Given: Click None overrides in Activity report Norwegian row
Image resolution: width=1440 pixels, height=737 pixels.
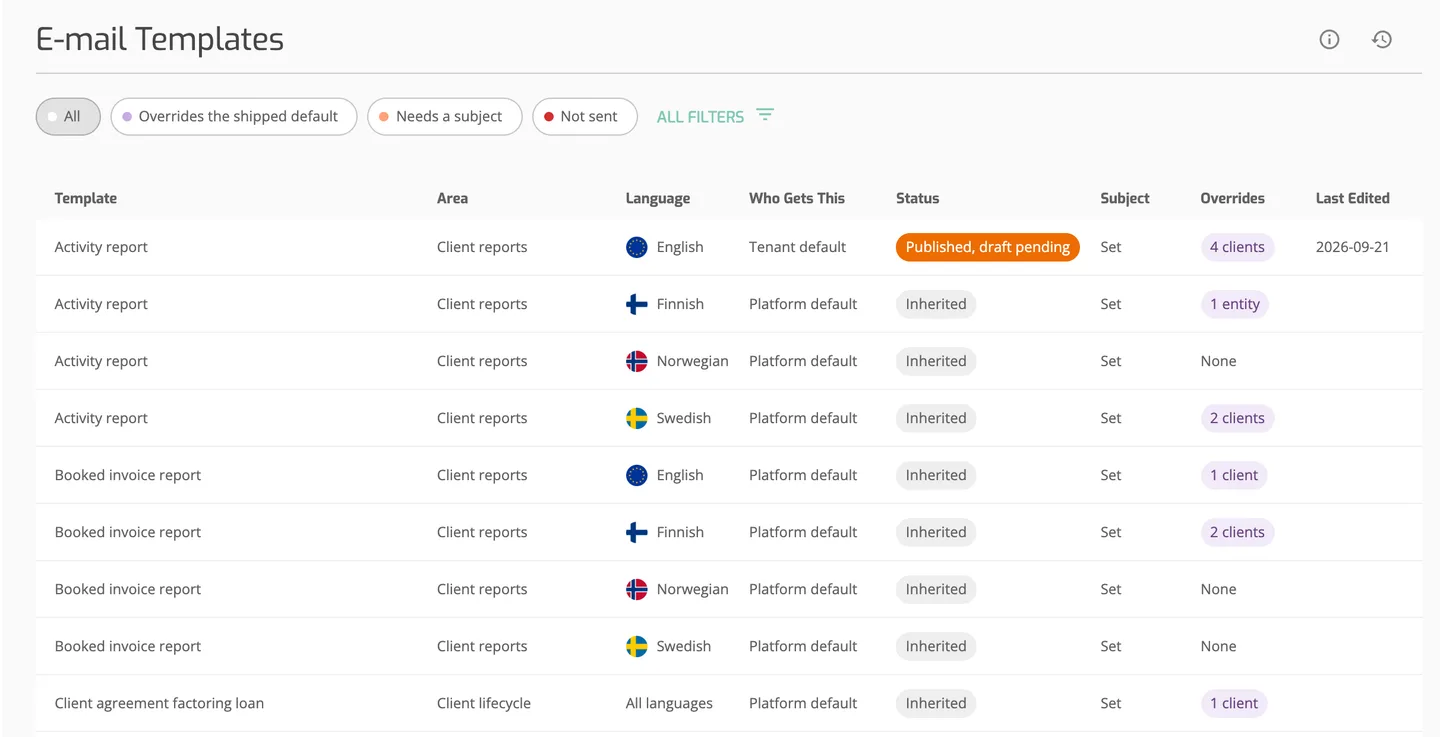Looking at the screenshot, I should [x=1218, y=361].
